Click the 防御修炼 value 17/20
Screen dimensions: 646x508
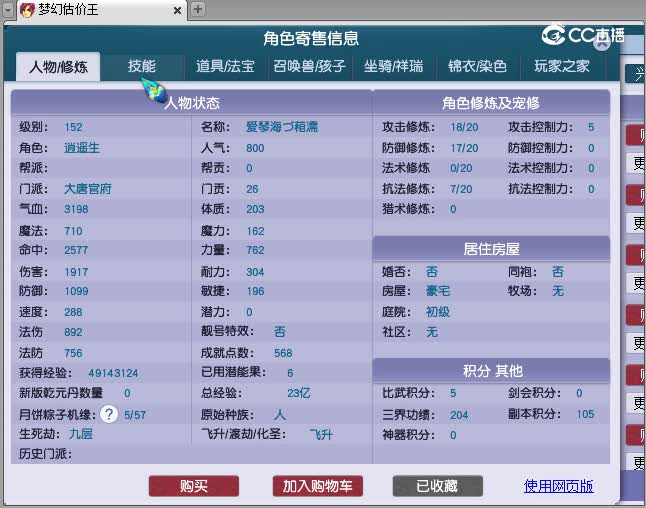(464, 148)
